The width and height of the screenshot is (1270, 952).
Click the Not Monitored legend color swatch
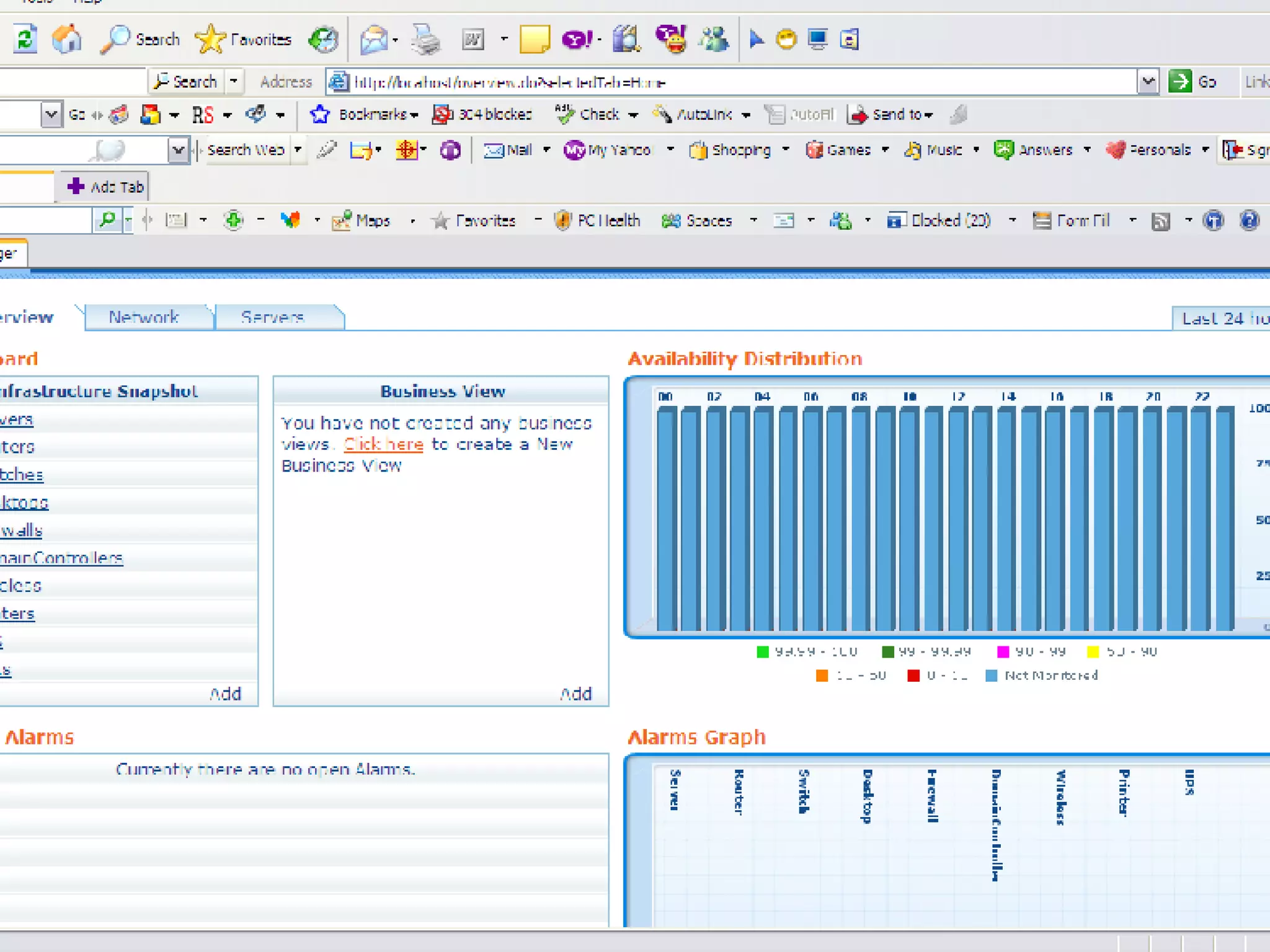(x=991, y=676)
